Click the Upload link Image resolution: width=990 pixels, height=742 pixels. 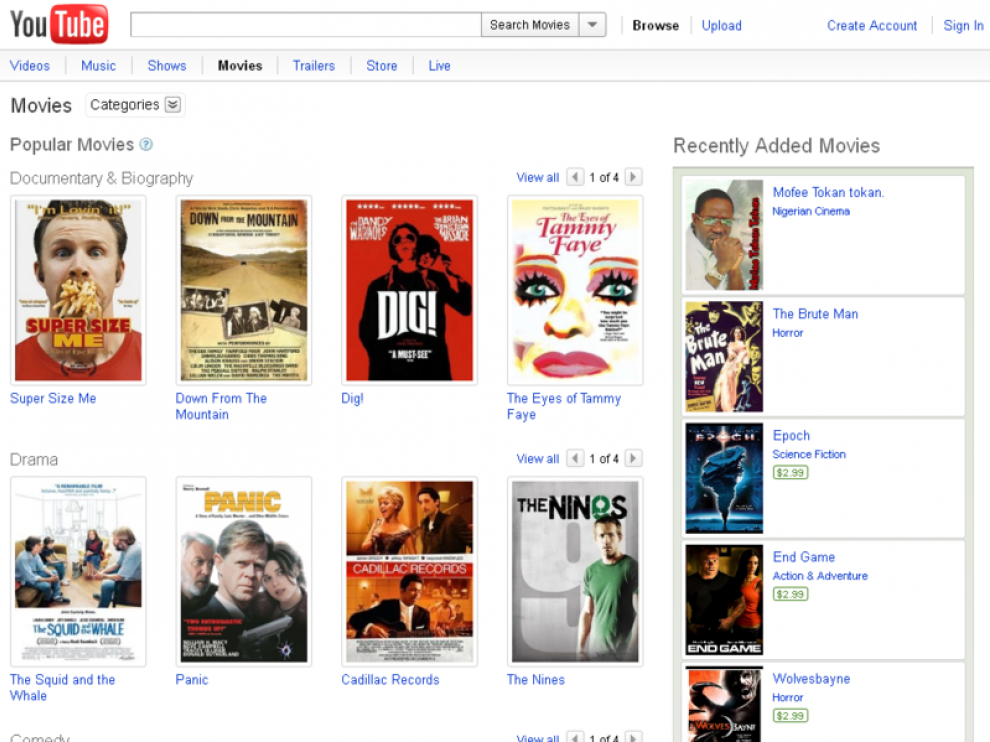coord(722,26)
